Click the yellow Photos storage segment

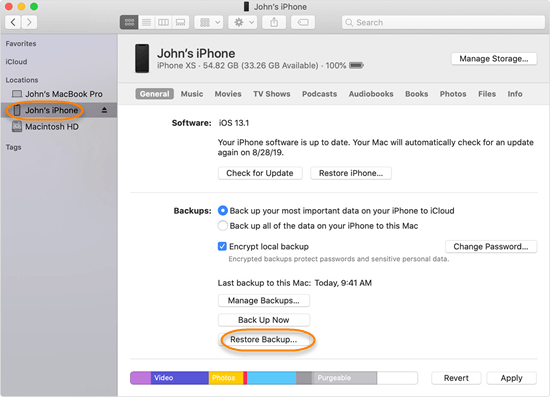226,378
